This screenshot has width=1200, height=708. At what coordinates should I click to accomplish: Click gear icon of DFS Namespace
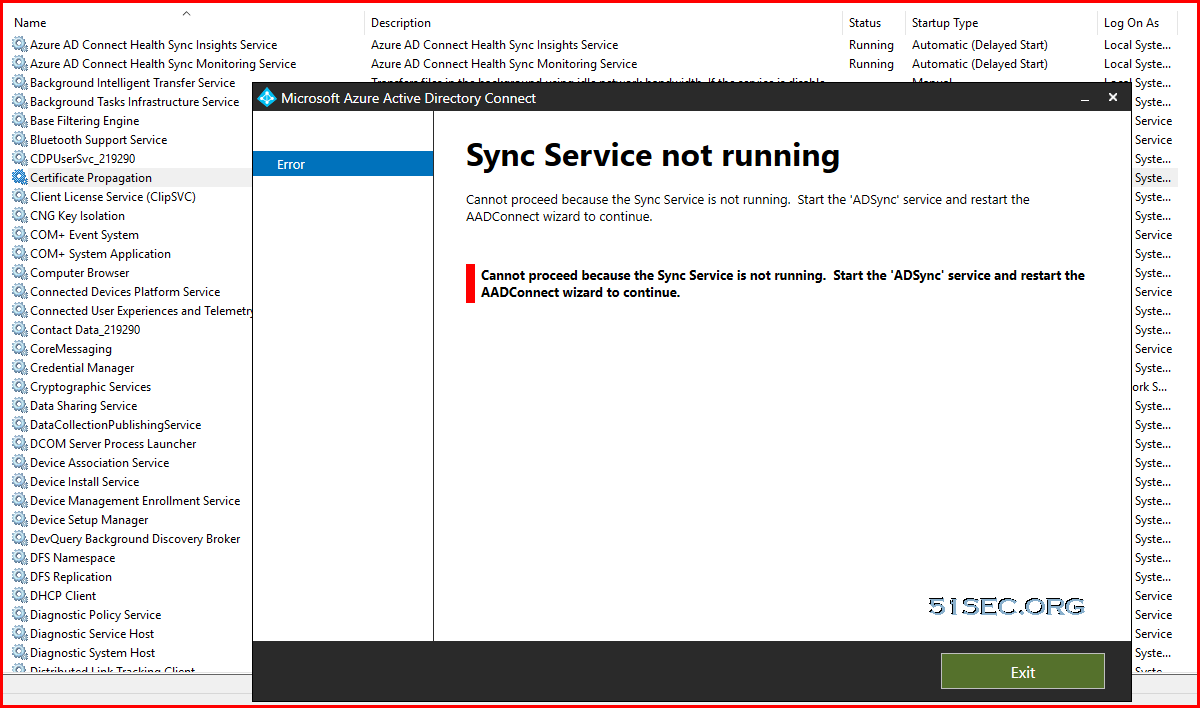click(20, 558)
